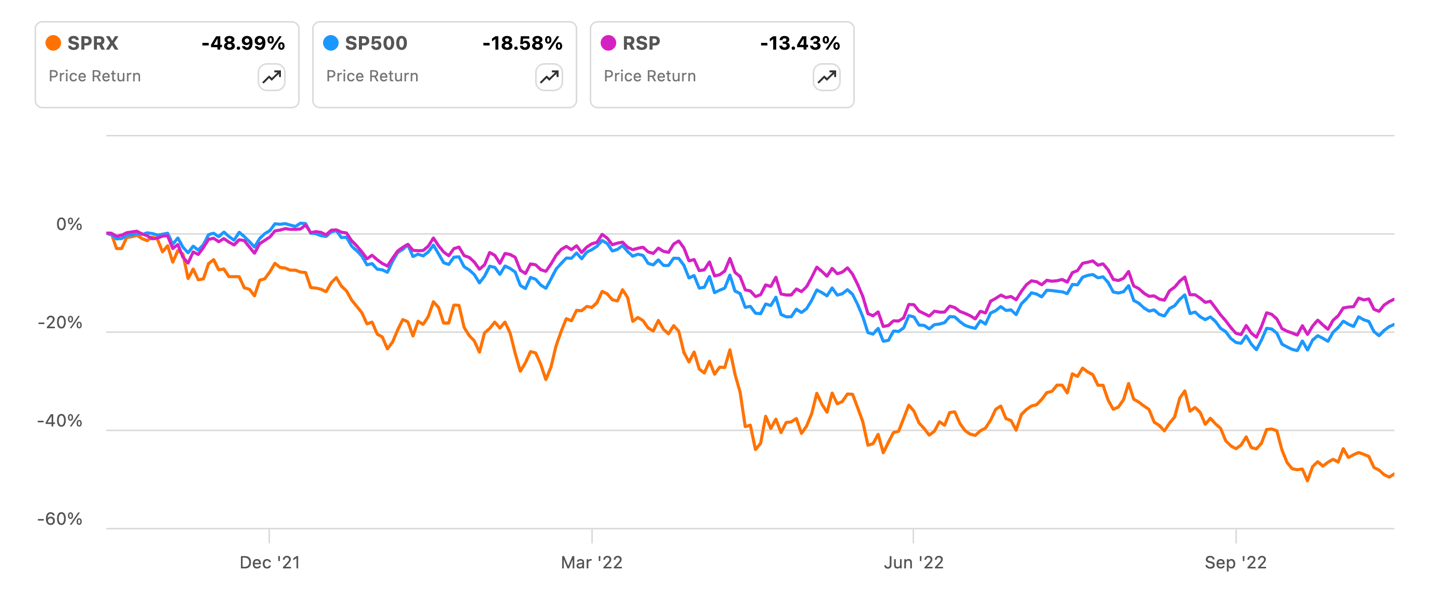Click the Dec '21 axis label
This screenshot has width=1430, height=591.
[x=270, y=563]
